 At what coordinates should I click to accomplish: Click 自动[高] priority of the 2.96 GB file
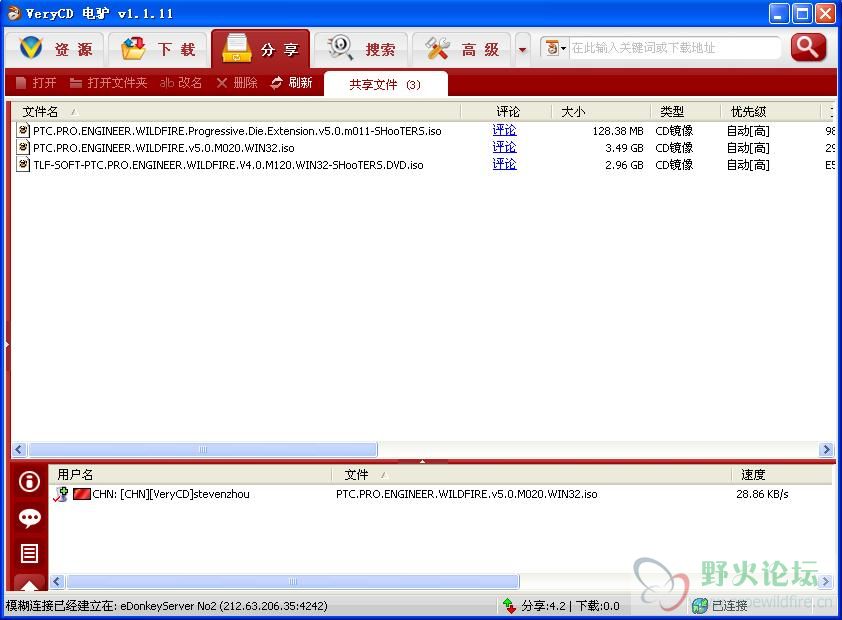tap(748, 165)
